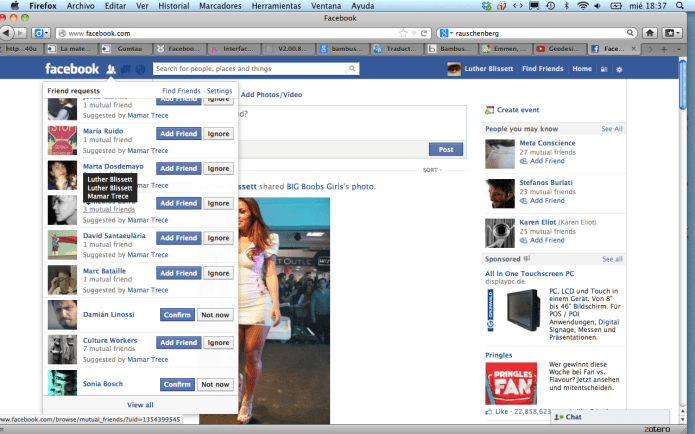This screenshot has width=695, height=434.
Task: Click the search magnifier in Facebook search bar
Action: pos(352,69)
